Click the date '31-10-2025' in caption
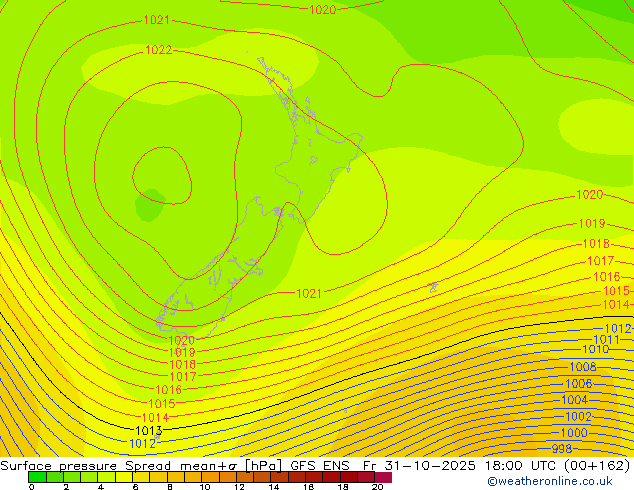The height and width of the screenshot is (490, 634). tap(430, 466)
